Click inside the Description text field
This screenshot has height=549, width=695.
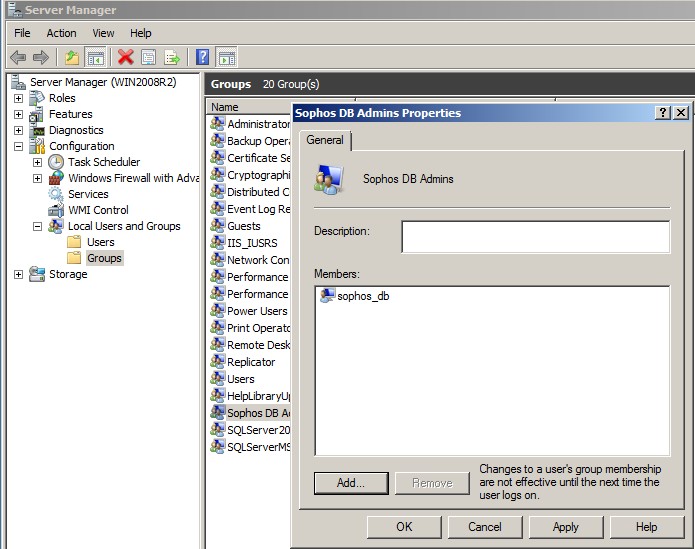(536, 237)
